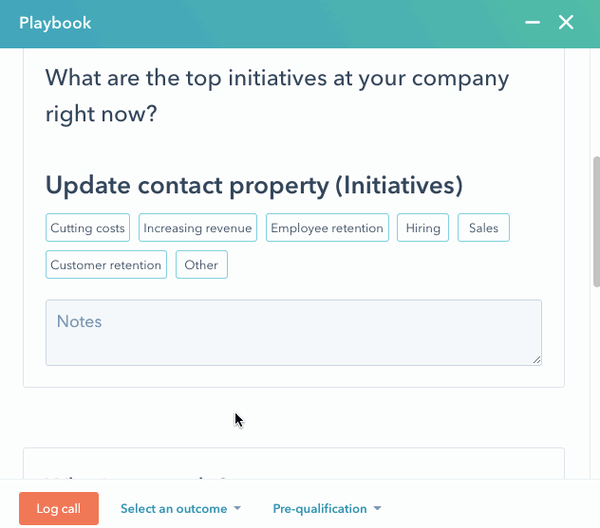Select the Sales initiative chip
The image size is (600, 528).
484,228
